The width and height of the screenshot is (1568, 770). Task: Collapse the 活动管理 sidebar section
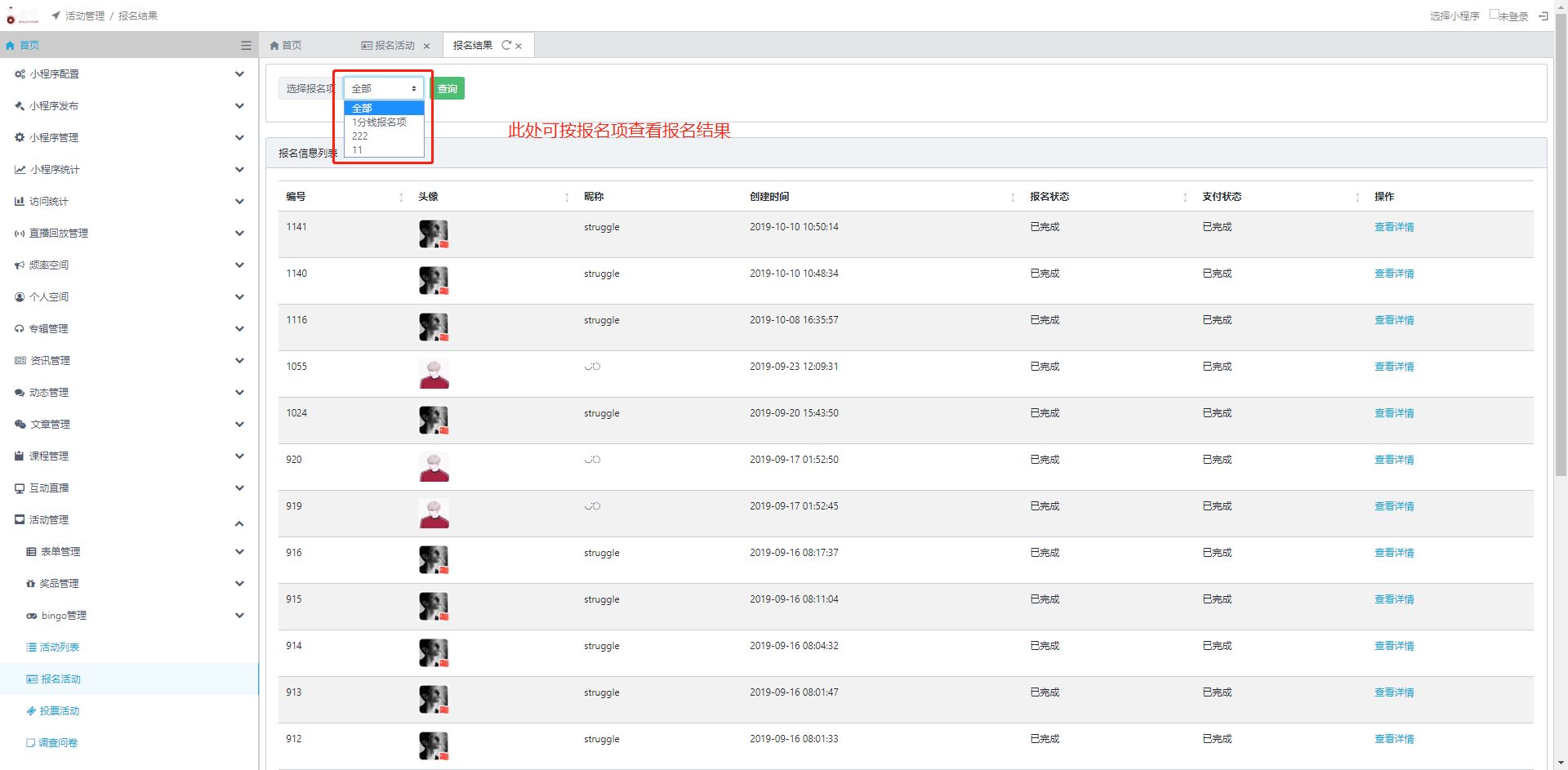239,521
